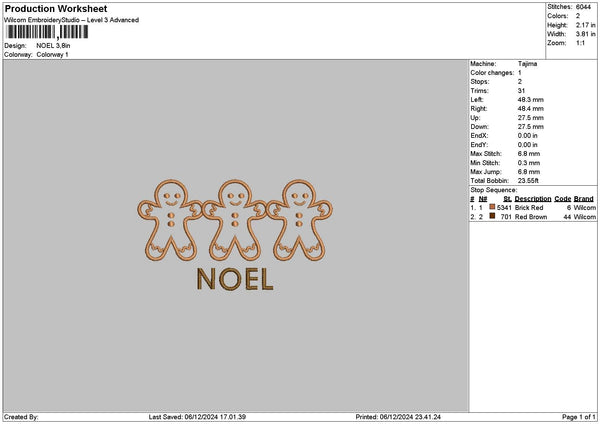Image resolution: width=600 pixels, height=424 pixels.
Task: Click the EndY value 0.00 in
Action: (527, 145)
